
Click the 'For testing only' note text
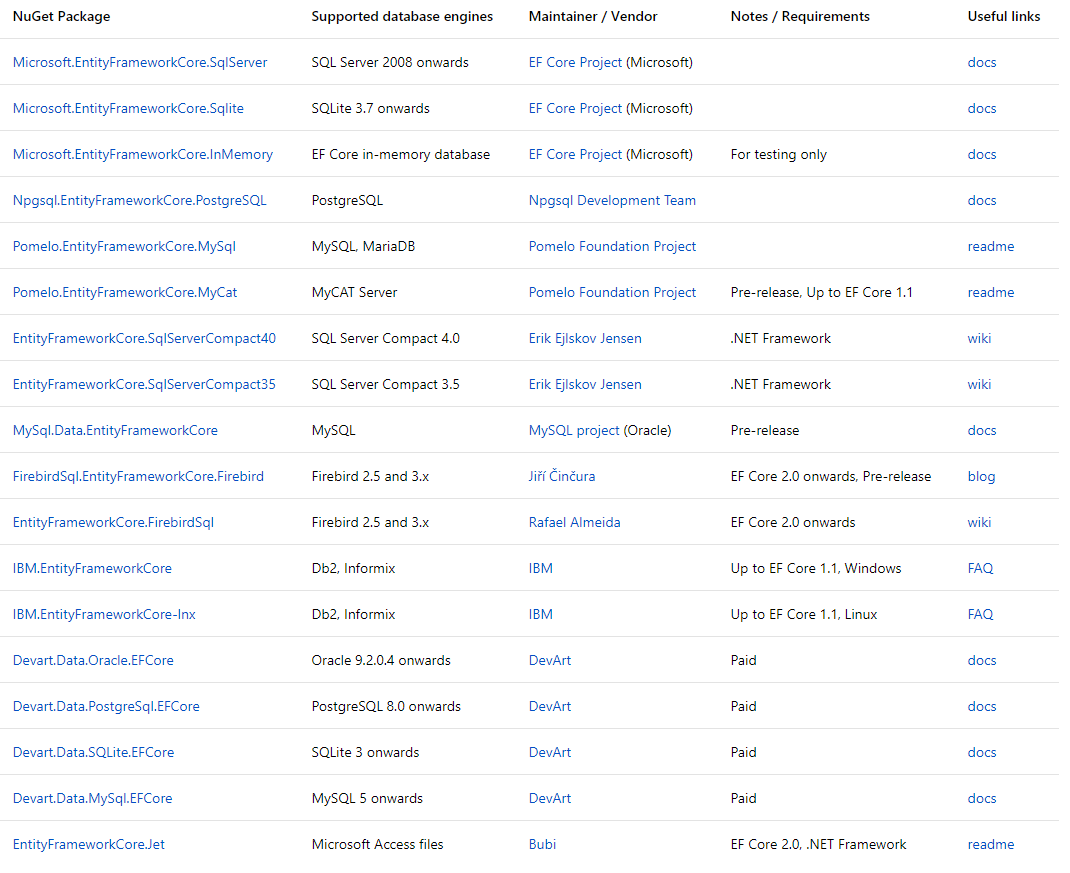779,154
